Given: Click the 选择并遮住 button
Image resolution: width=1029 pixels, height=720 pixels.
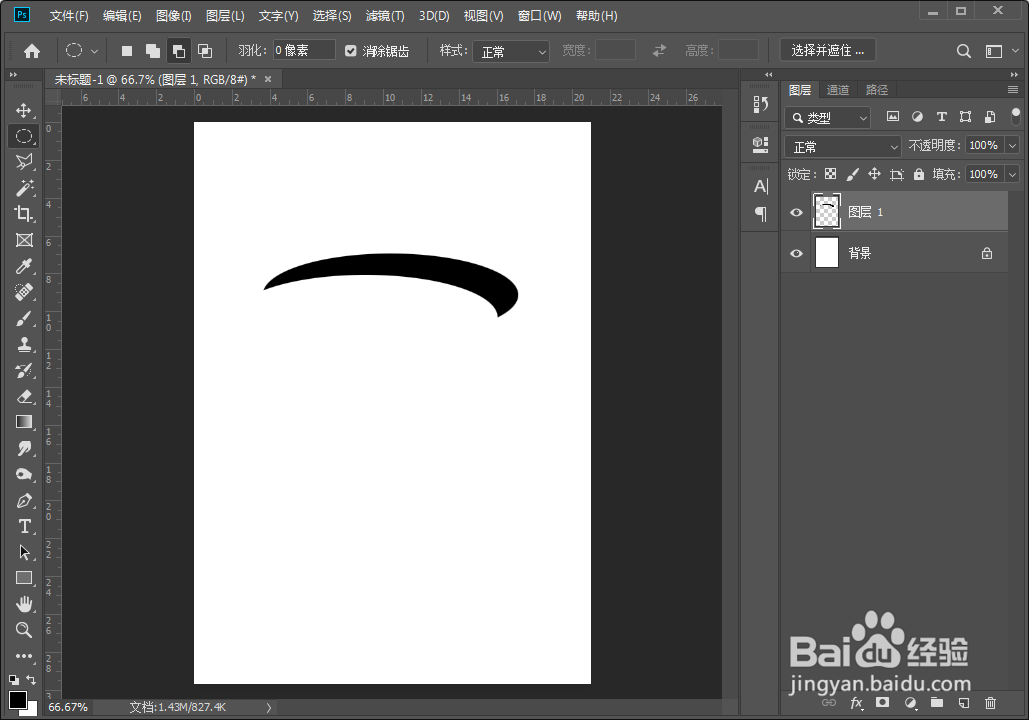Looking at the screenshot, I should 828,51.
